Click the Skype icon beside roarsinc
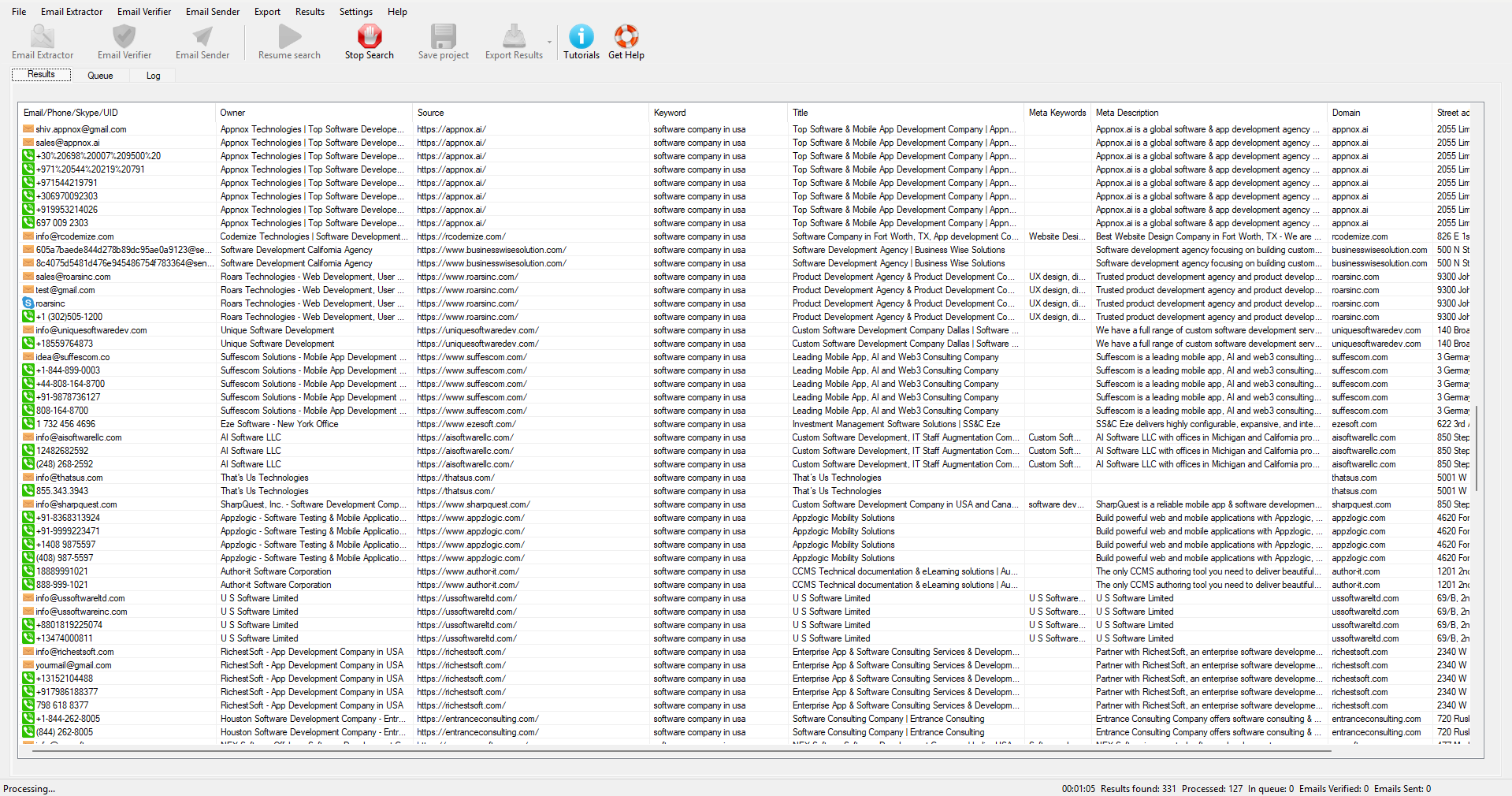The width and height of the screenshot is (1512, 796). click(28, 303)
